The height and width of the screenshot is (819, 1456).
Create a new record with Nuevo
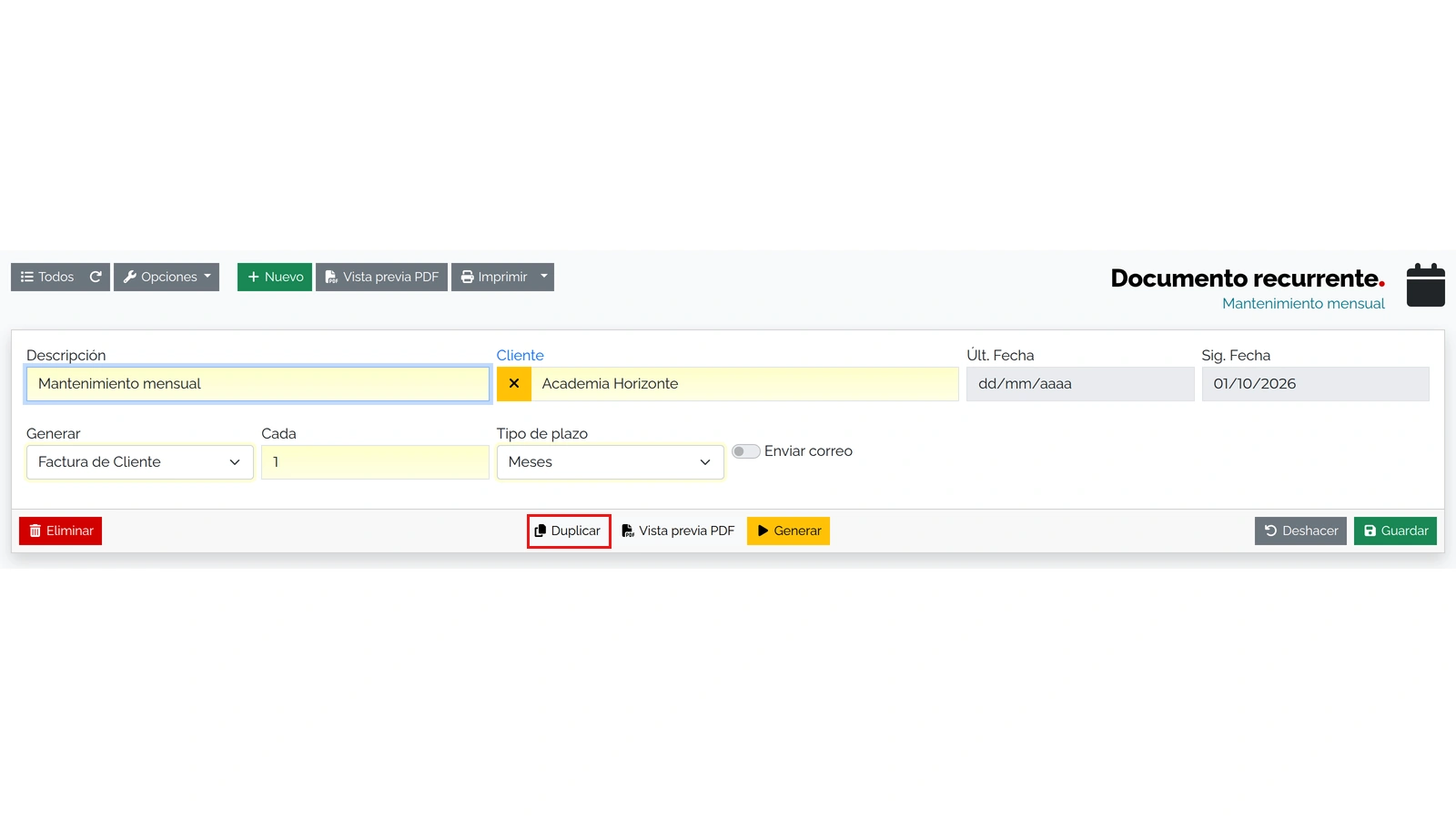[275, 277]
